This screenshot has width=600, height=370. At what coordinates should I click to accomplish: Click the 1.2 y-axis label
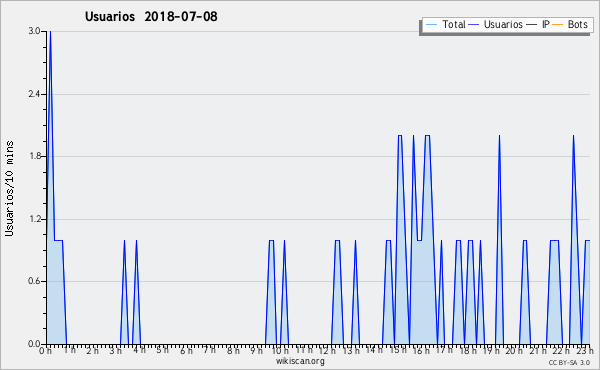[x=34, y=219]
